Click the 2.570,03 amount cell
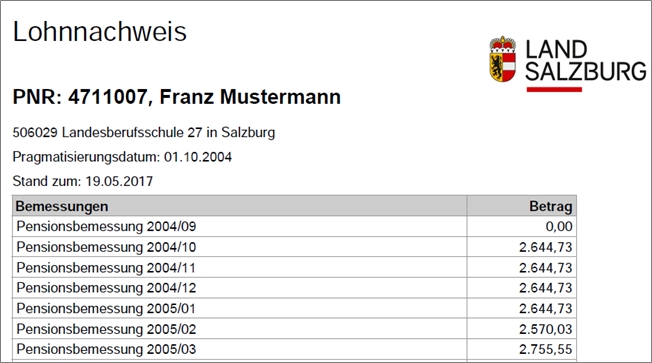Viewport: 652px width, 363px height. pos(522,329)
